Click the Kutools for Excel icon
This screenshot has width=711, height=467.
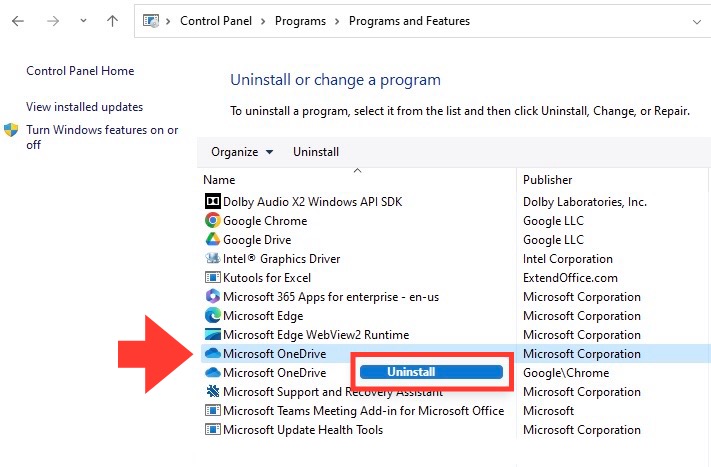click(213, 277)
